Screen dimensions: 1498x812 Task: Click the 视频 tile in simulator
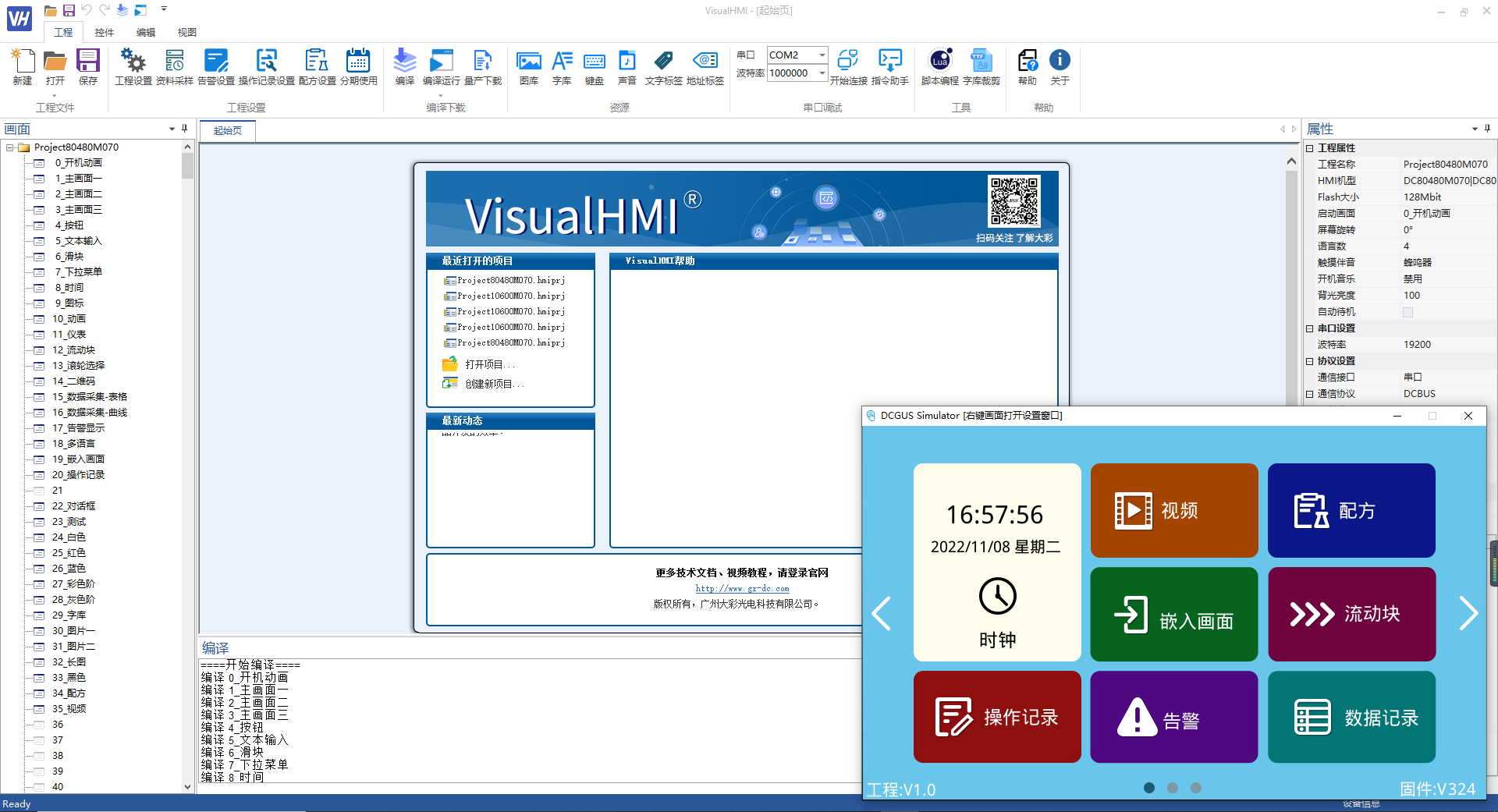tap(1174, 510)
